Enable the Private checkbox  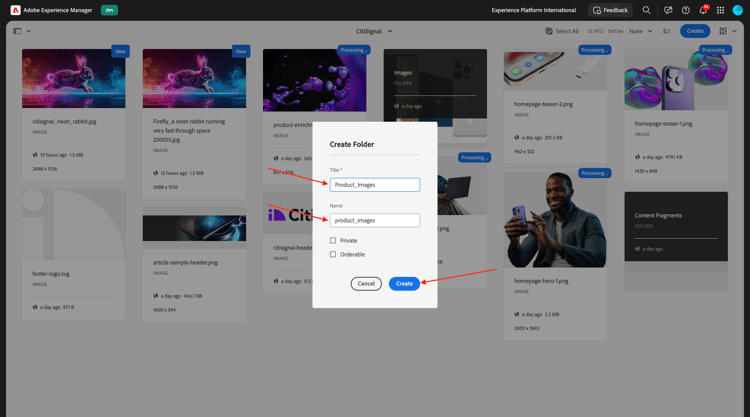tap(333, 241)
